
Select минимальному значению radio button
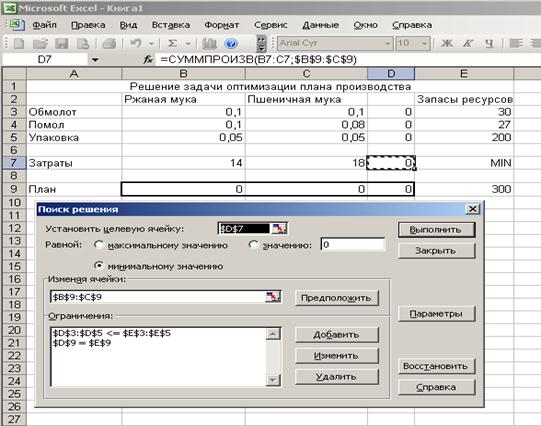(99, 266)
